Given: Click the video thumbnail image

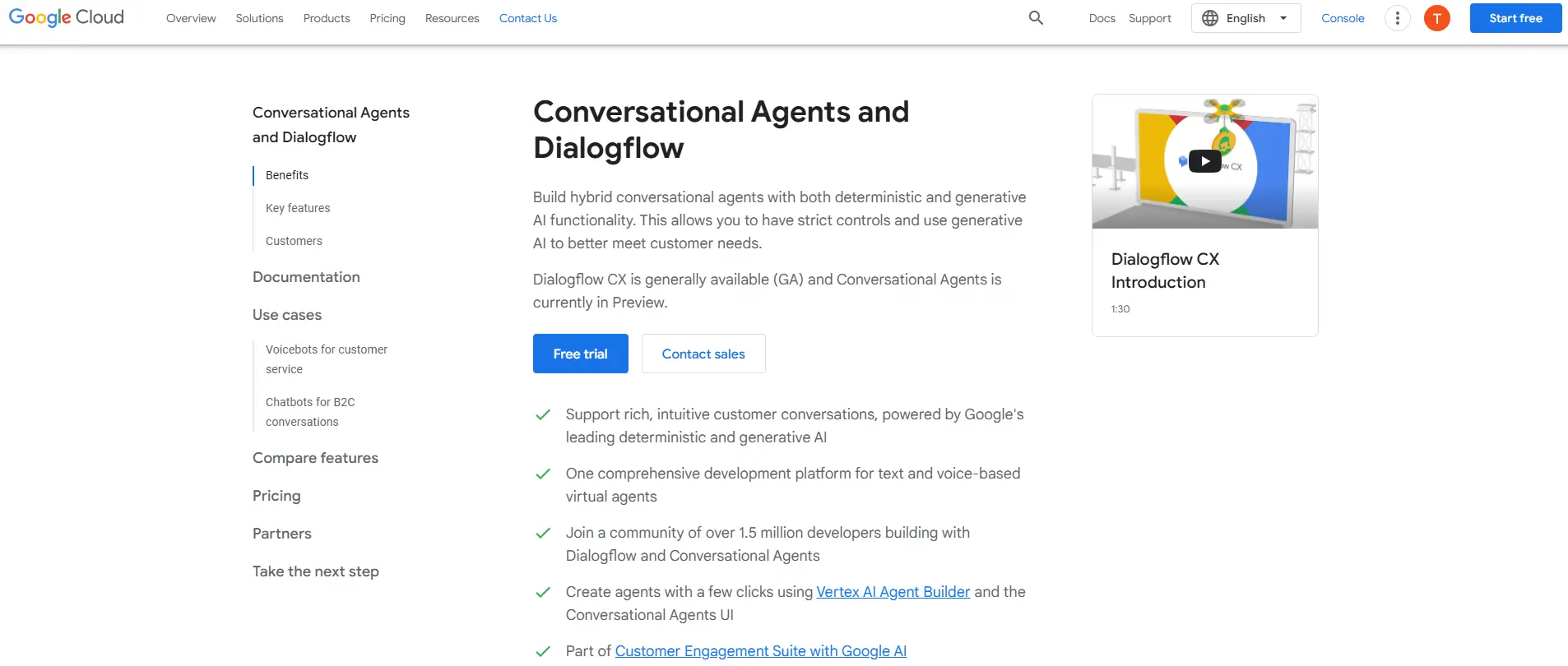Looking at the screenshot, I should [x=1204, y=161].
